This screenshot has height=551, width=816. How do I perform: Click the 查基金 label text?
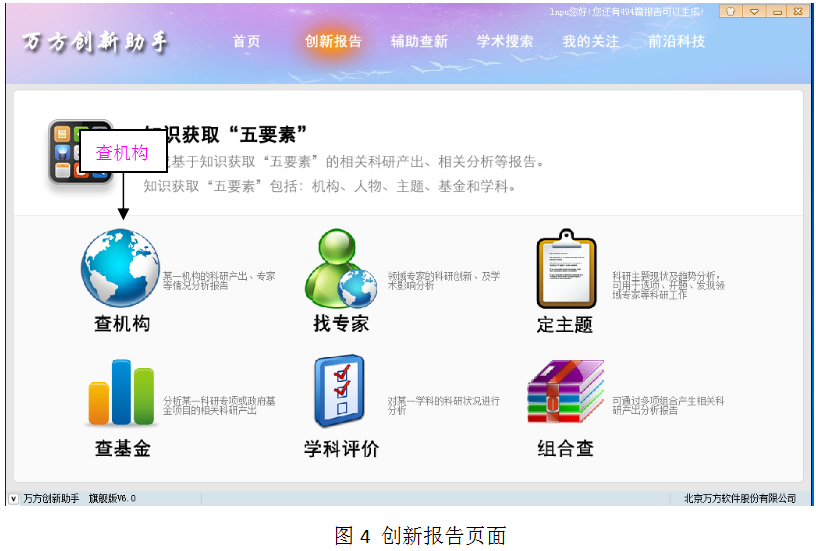(123, 449)
